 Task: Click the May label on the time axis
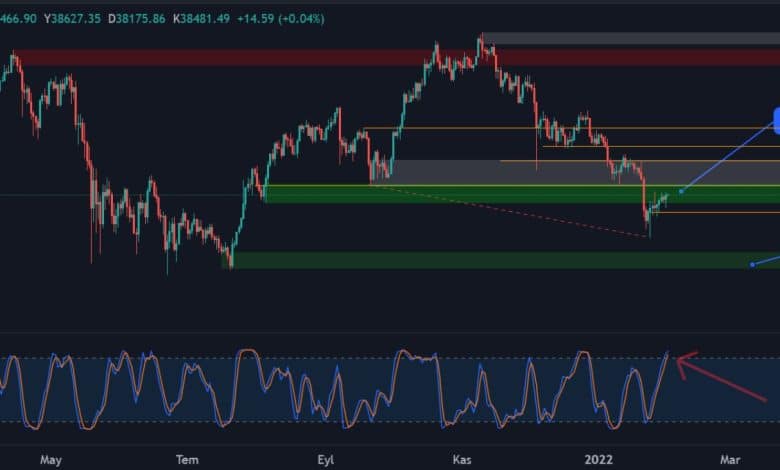point(52,459)
